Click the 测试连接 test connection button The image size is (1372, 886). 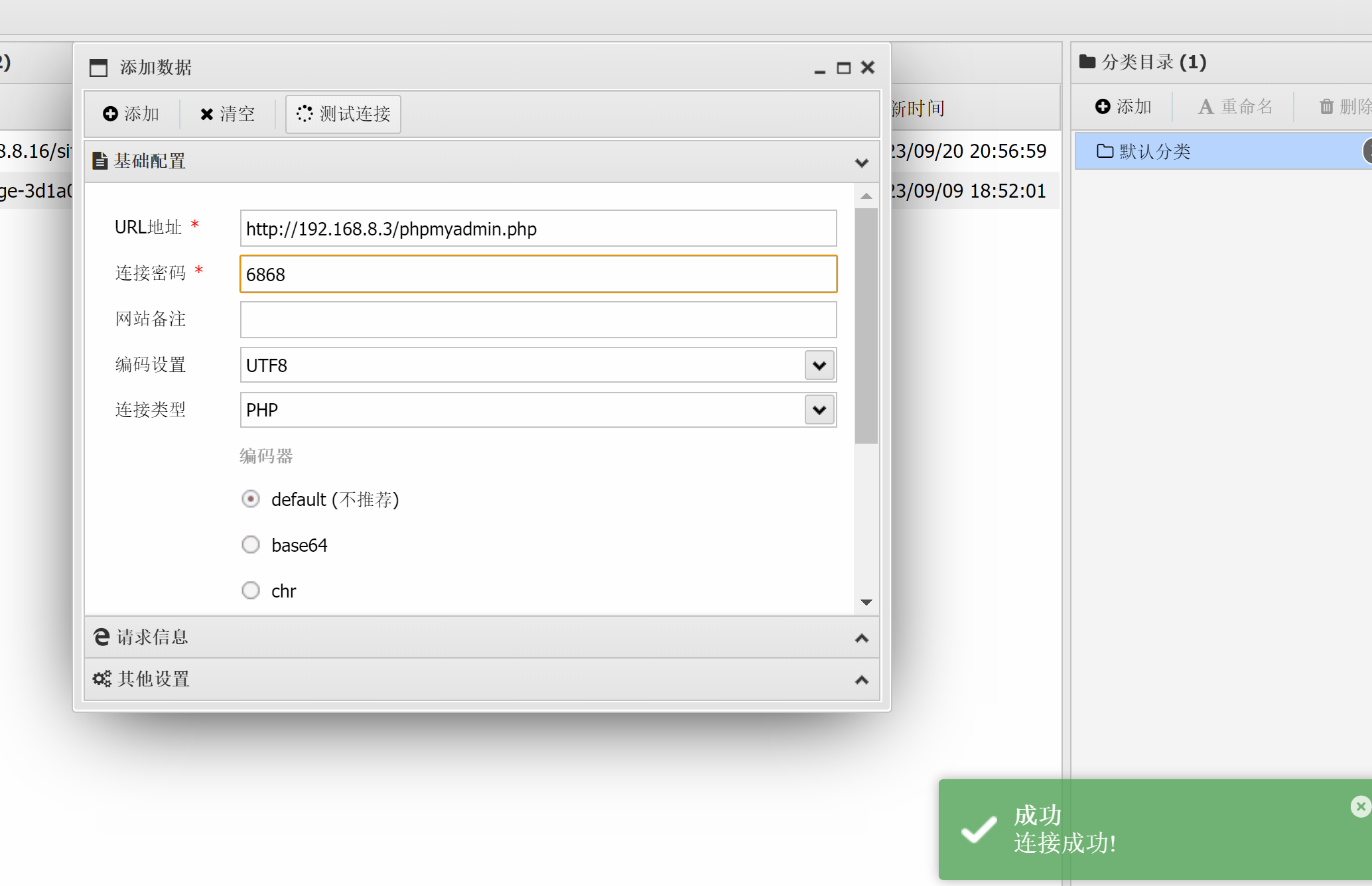click(343, 114)
